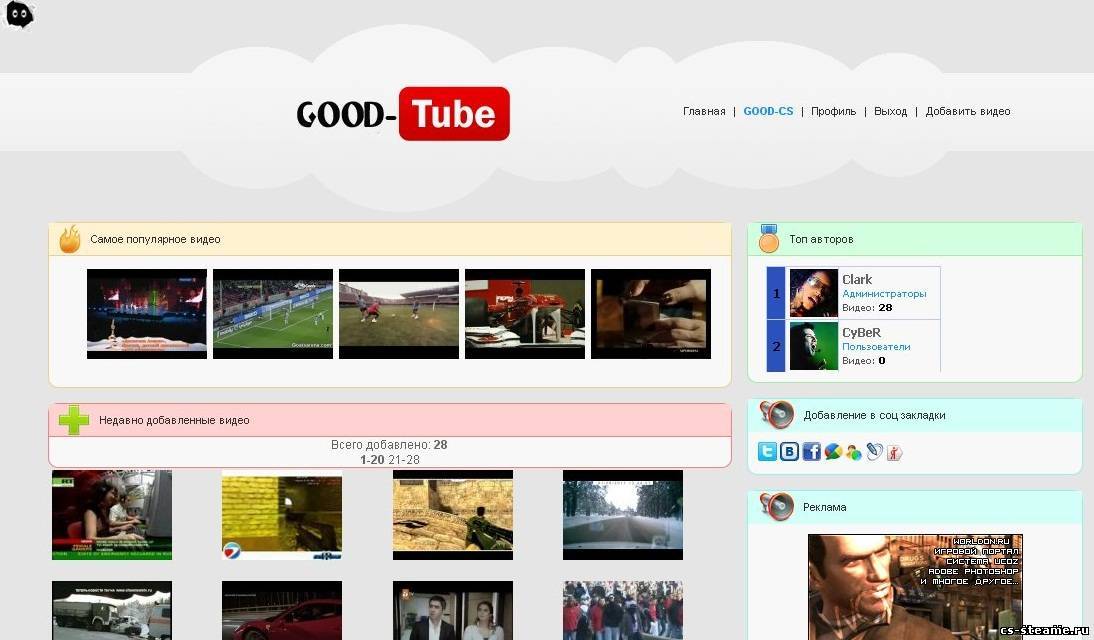The image size is (1094, 640).
Task: Click CyBeR's avatar image
Action: (814, 345)
